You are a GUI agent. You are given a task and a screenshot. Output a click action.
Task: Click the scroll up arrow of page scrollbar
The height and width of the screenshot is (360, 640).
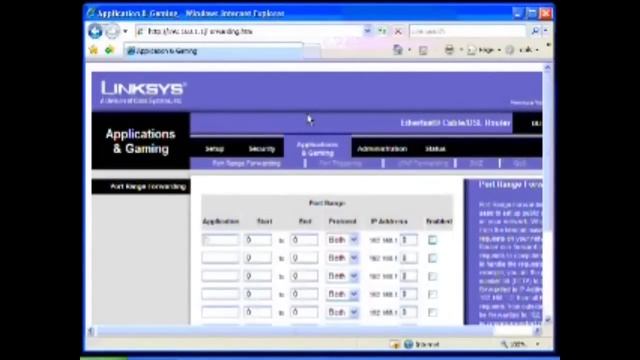click(x=548, y=68)
